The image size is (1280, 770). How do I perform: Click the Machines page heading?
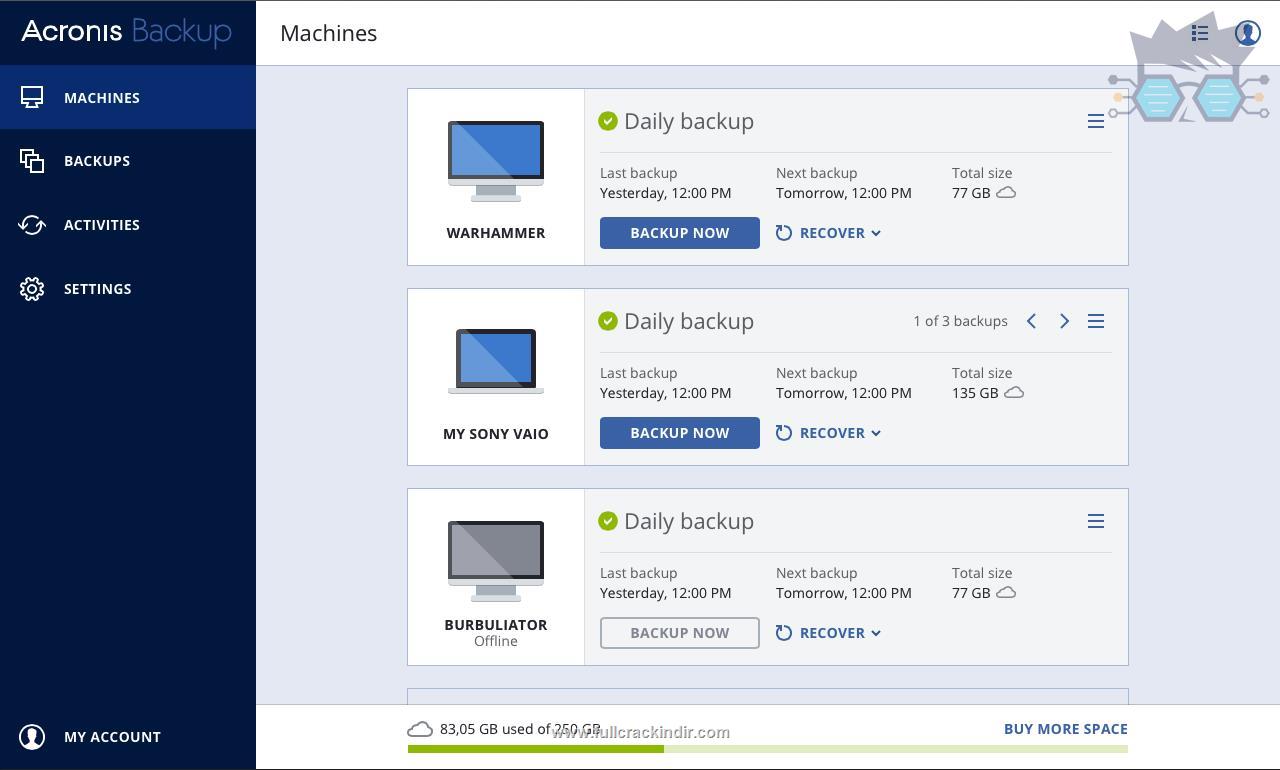(x=329, y=33)
